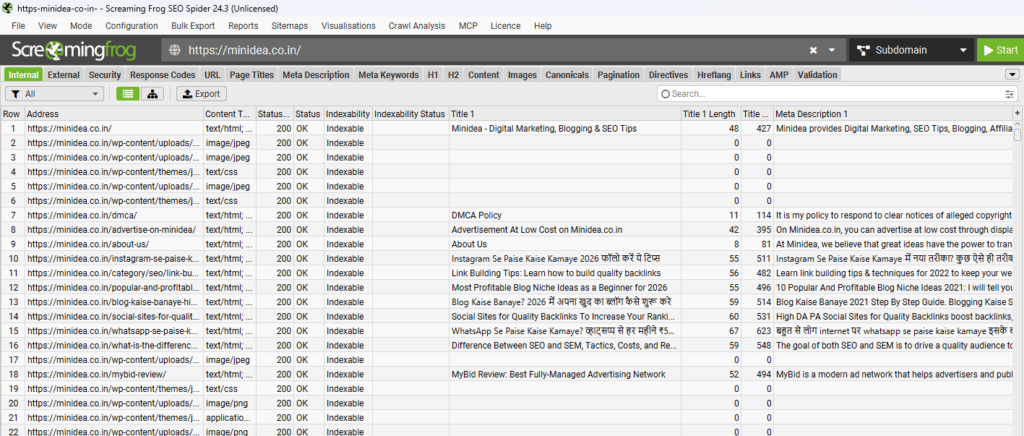
Task: Switch to the H1 tab
Action: coord(433,74)
